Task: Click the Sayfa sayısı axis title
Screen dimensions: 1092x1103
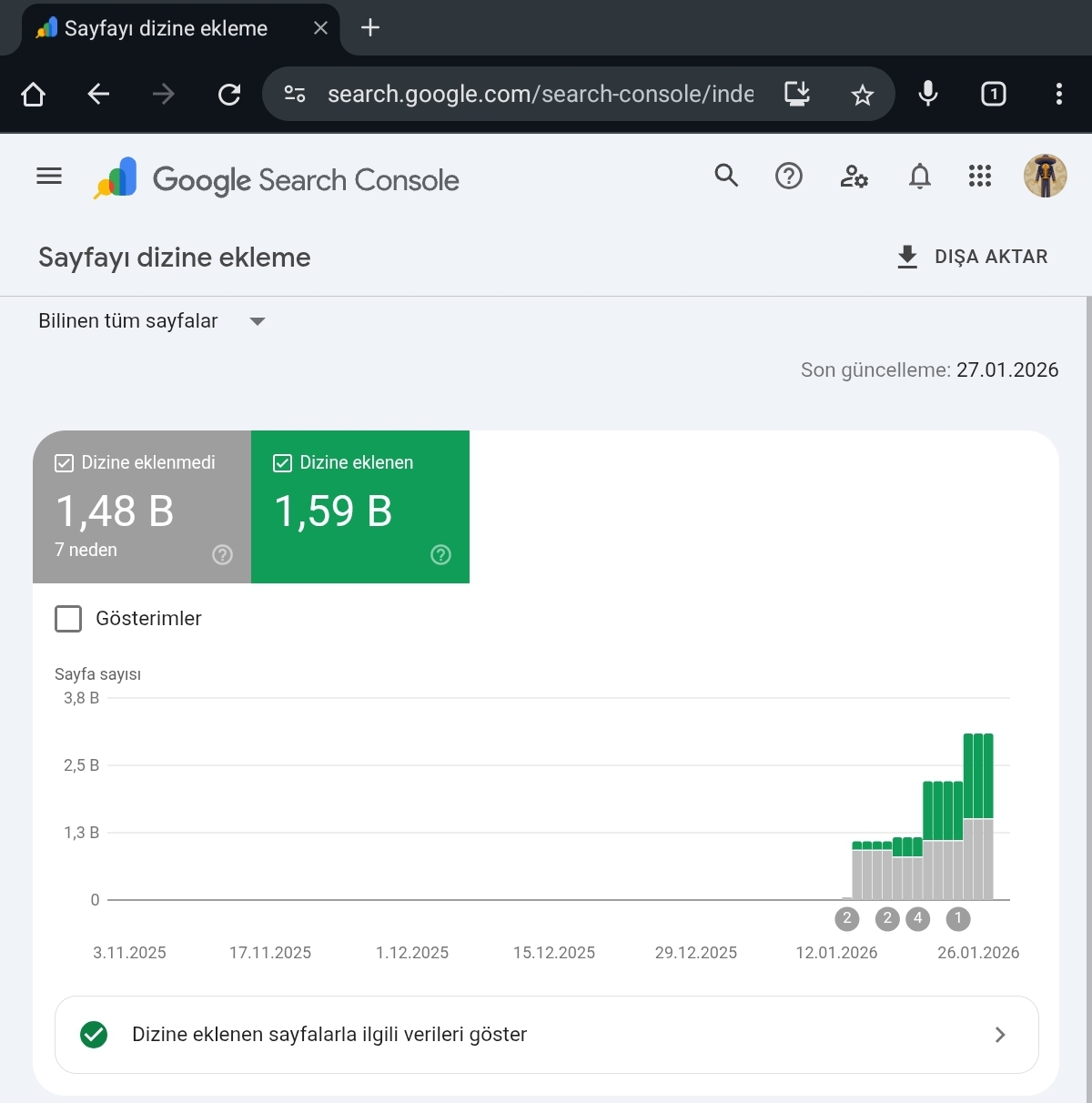Action: click(97, 674)
